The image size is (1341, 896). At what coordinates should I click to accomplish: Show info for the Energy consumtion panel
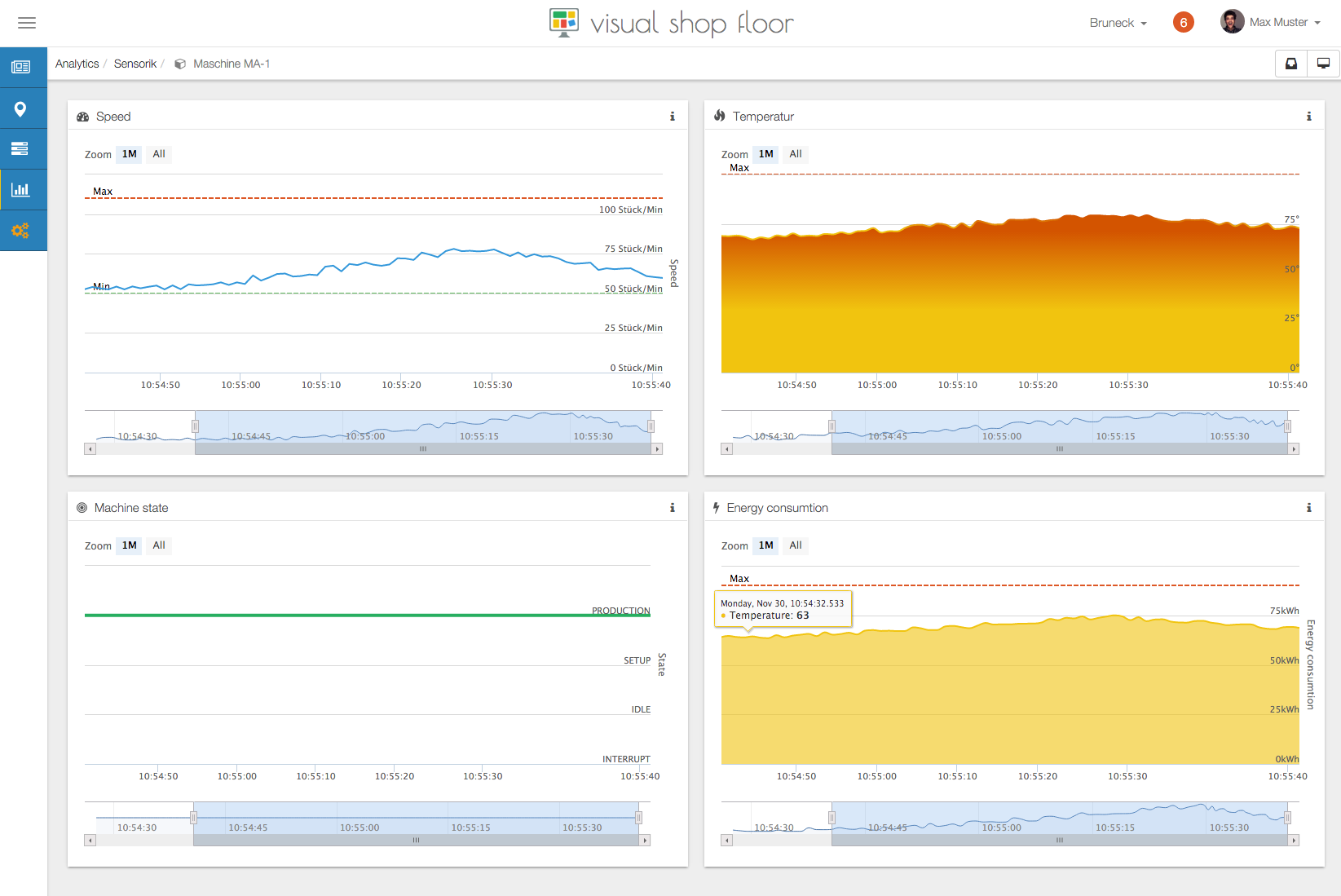pyautogui.click(x=1309, y=508)
